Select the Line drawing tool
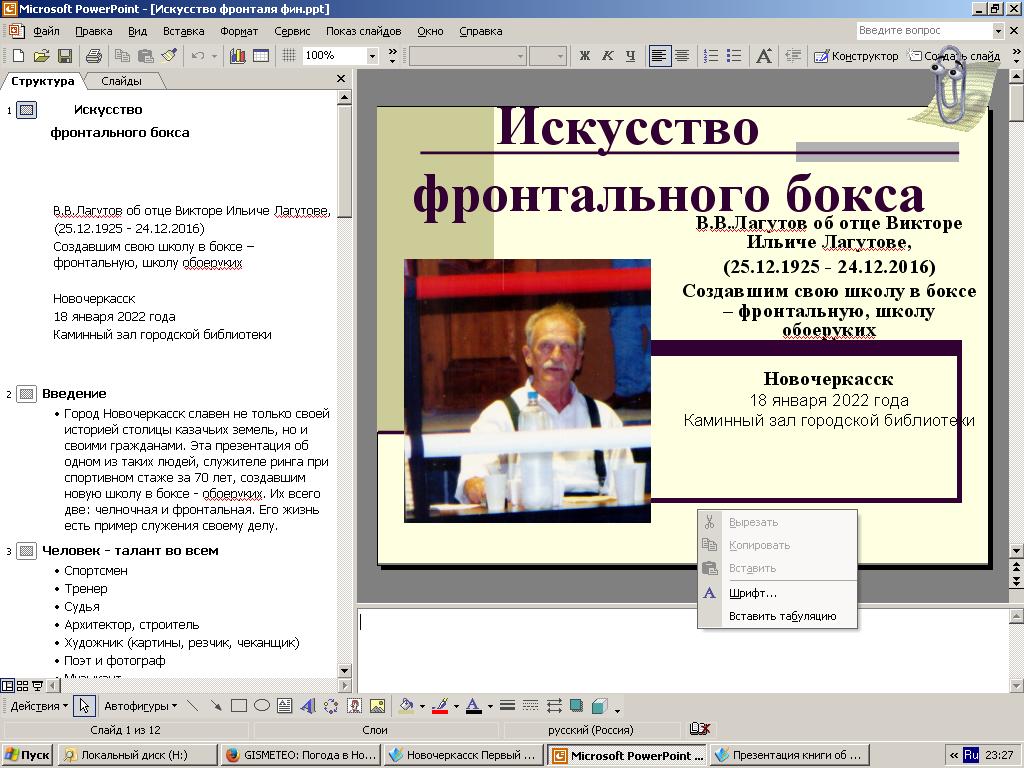1024x768 pixels. tap(193, 706)
